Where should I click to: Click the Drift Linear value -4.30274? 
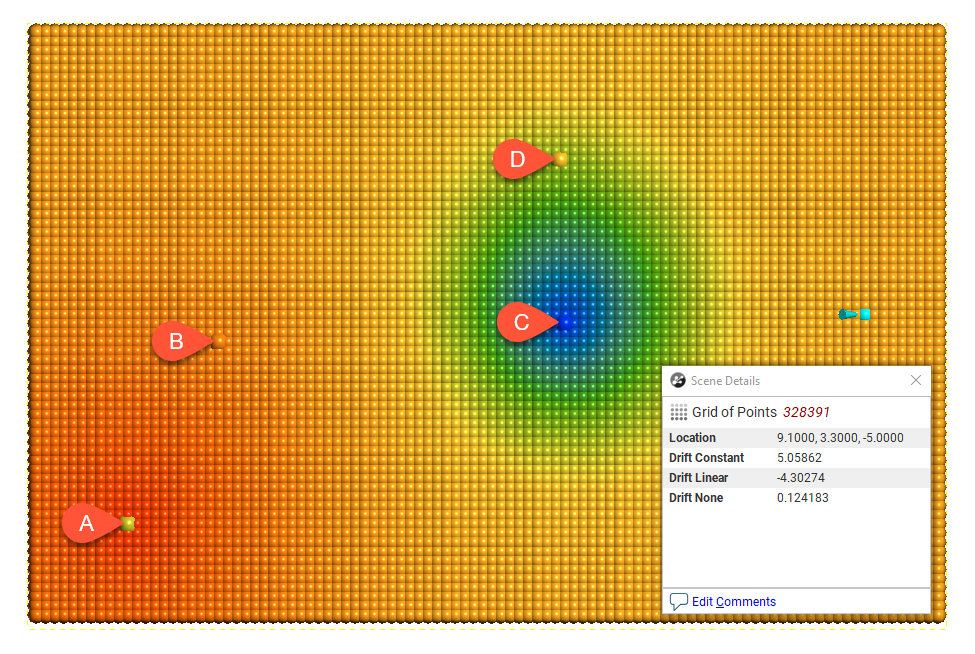(x=801, y=477)
